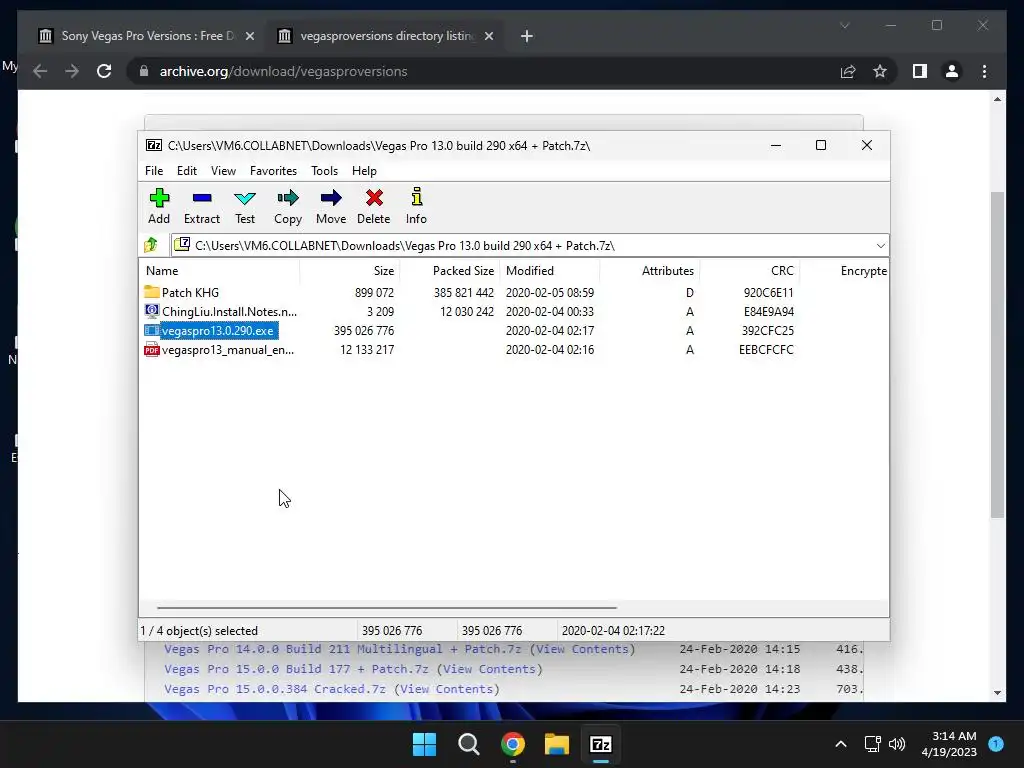Click the Patch KHG folder icon
Viewport: 1024px width, 768px height.
pyautogui.click(x=152, y=292)
